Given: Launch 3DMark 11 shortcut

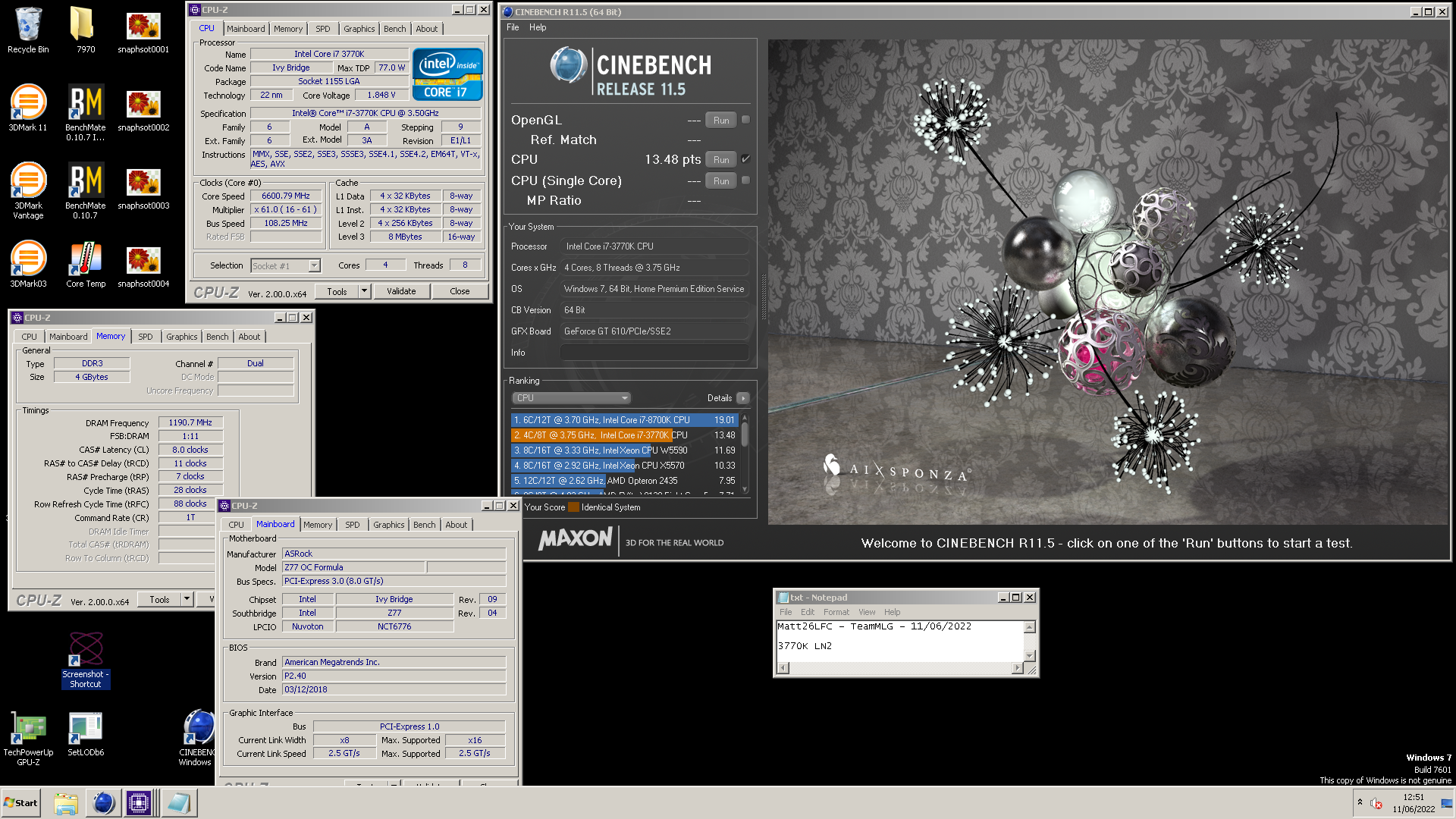Looking at the screenshot, I should (x=28, y=108).
